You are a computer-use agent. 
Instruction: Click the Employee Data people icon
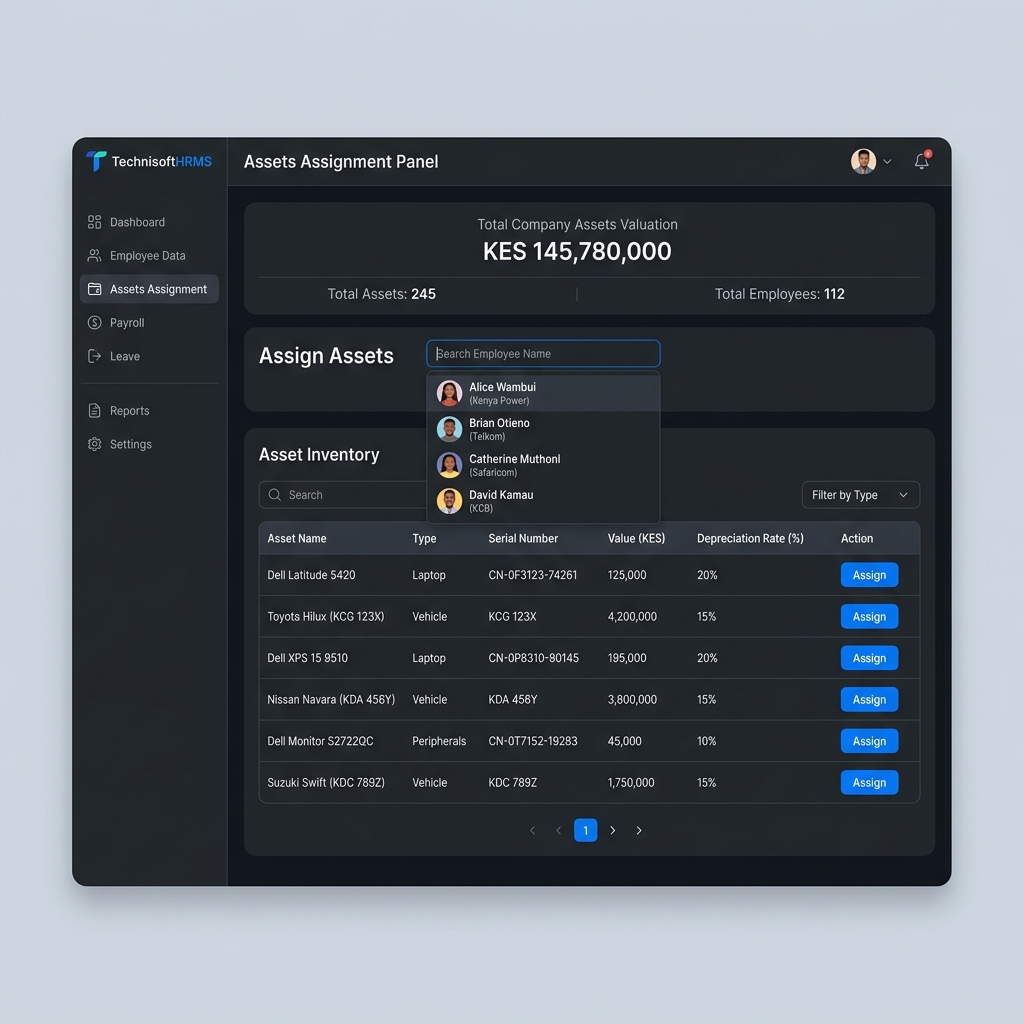click(x=95, y=255)
